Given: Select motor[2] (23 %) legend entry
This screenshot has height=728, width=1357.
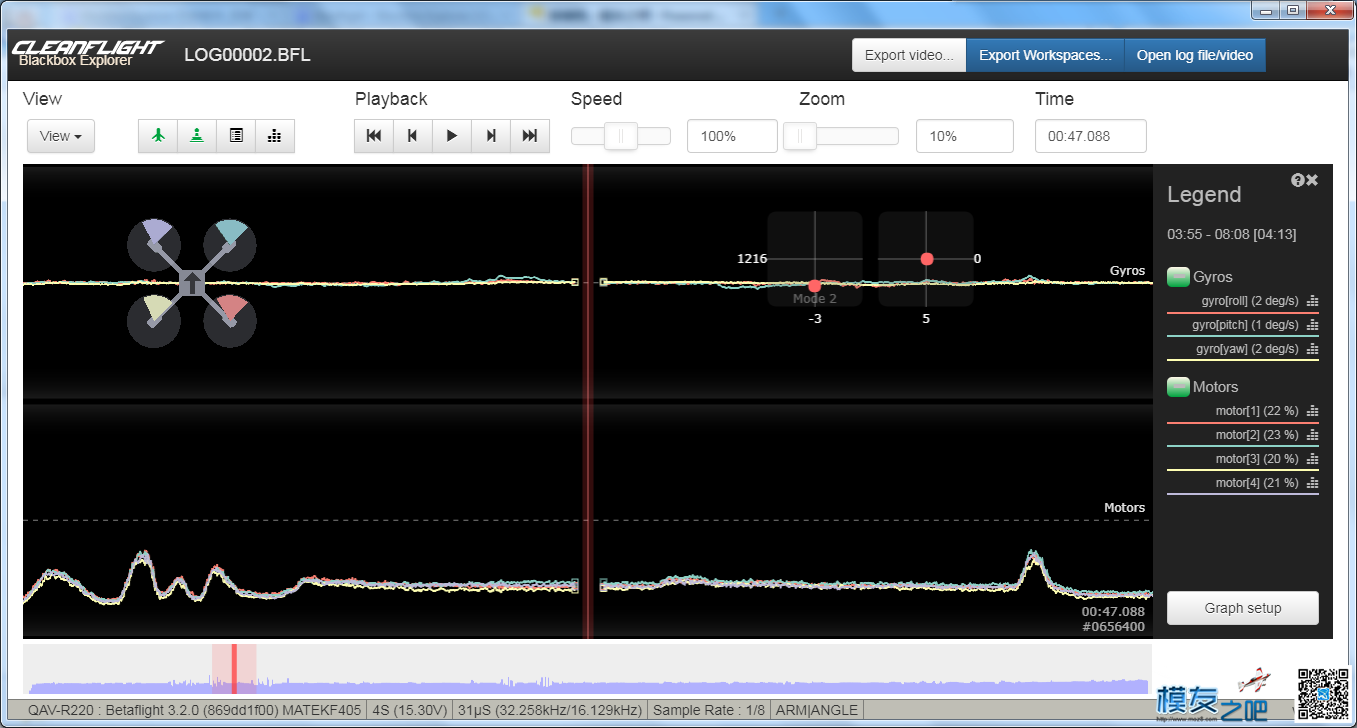Looking at the screenshot, I should pos(1257,435).
